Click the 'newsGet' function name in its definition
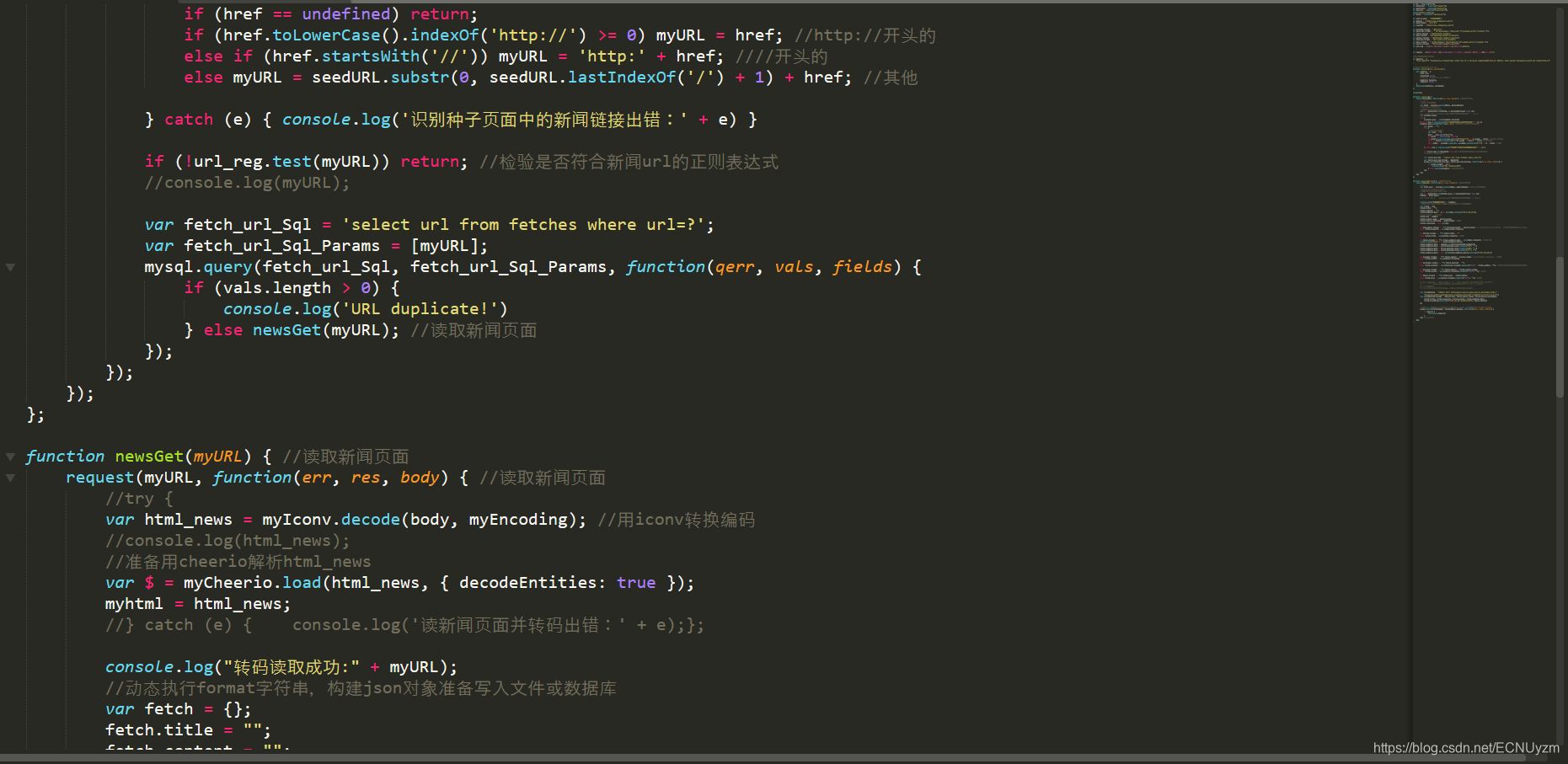This screenshot has height=764, width=1568. (149, 457)
